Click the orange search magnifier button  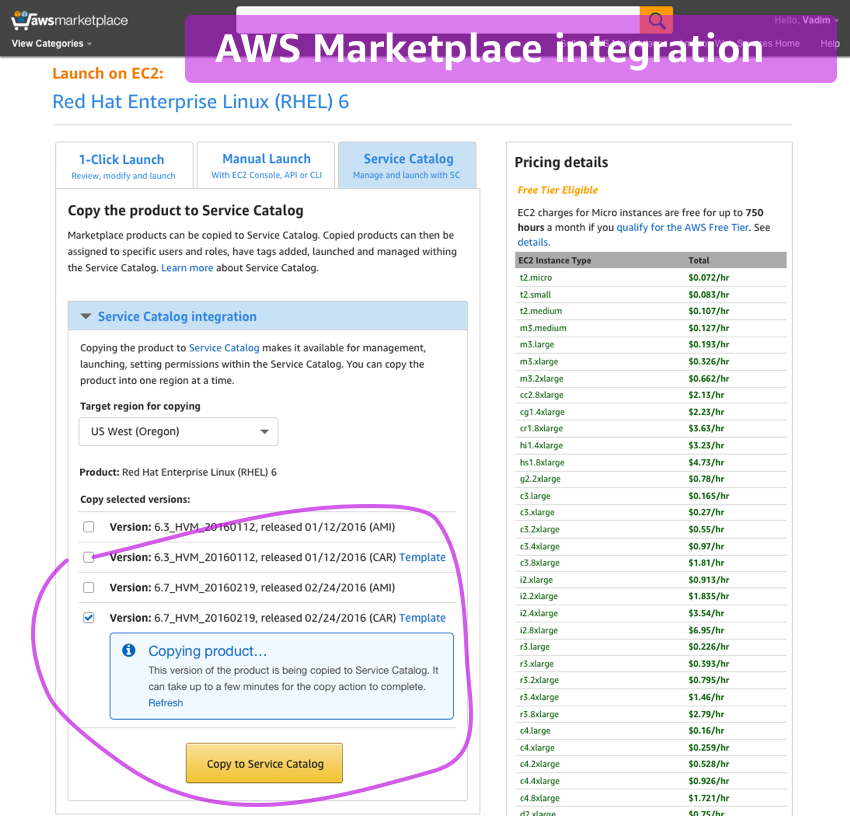coord(656,20)
